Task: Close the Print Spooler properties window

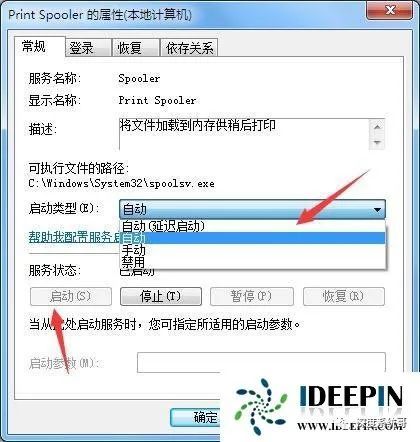Action: pyautogui.click(x=391, y=10)
